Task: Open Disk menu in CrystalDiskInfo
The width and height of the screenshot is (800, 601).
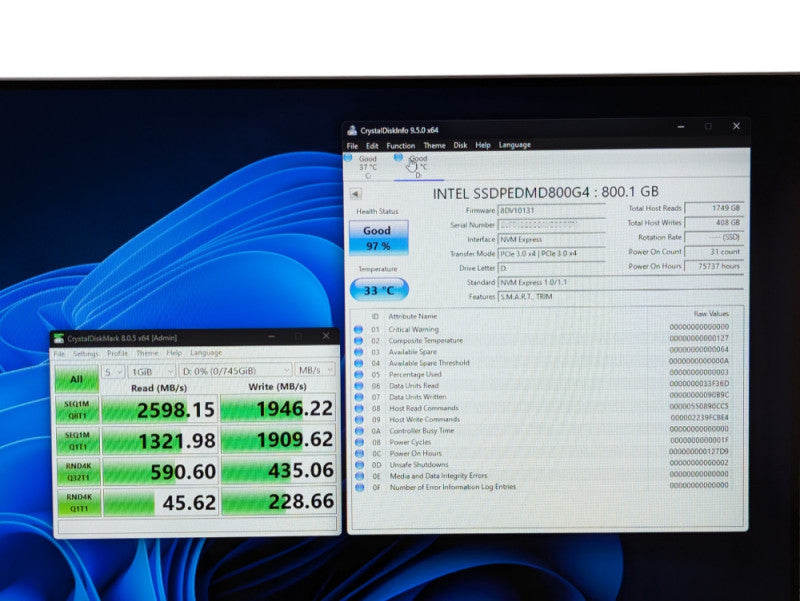Action: coord(460,145)
